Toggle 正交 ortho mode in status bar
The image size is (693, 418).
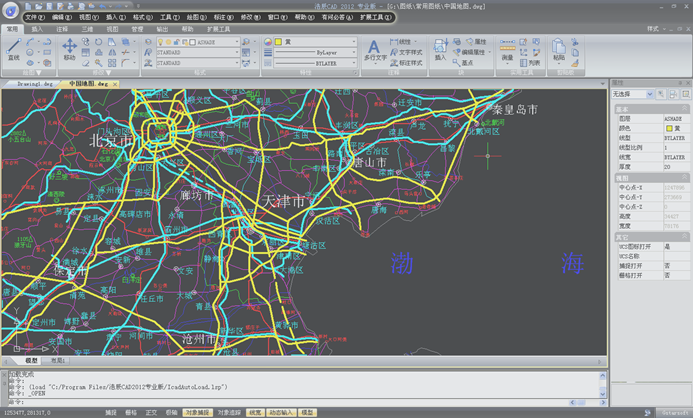pos(151,412)
